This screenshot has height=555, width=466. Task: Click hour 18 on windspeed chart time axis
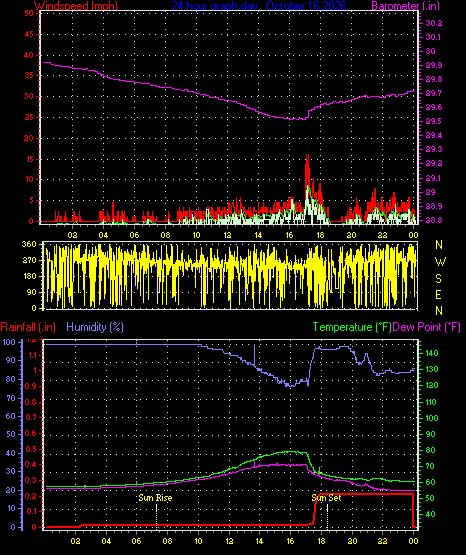click(x=320, y=235)
